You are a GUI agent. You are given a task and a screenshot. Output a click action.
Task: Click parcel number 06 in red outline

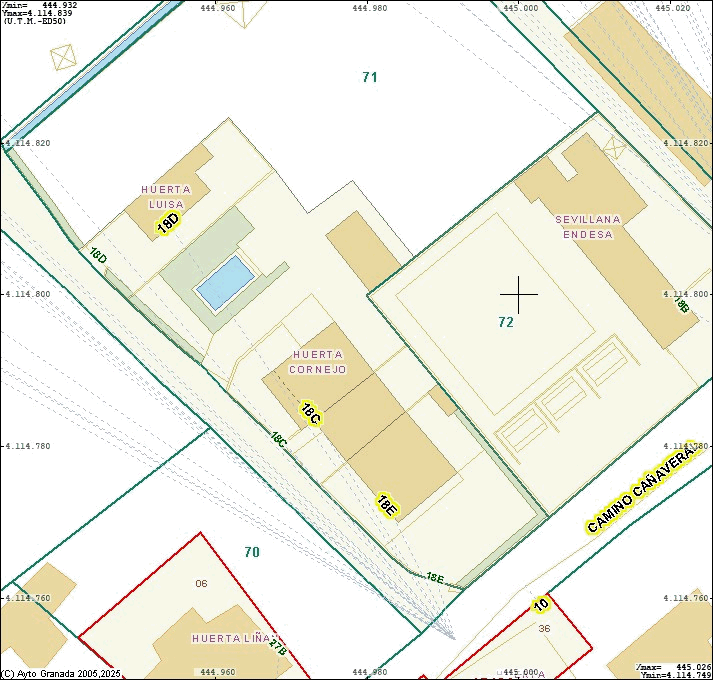tap(201, 583)
